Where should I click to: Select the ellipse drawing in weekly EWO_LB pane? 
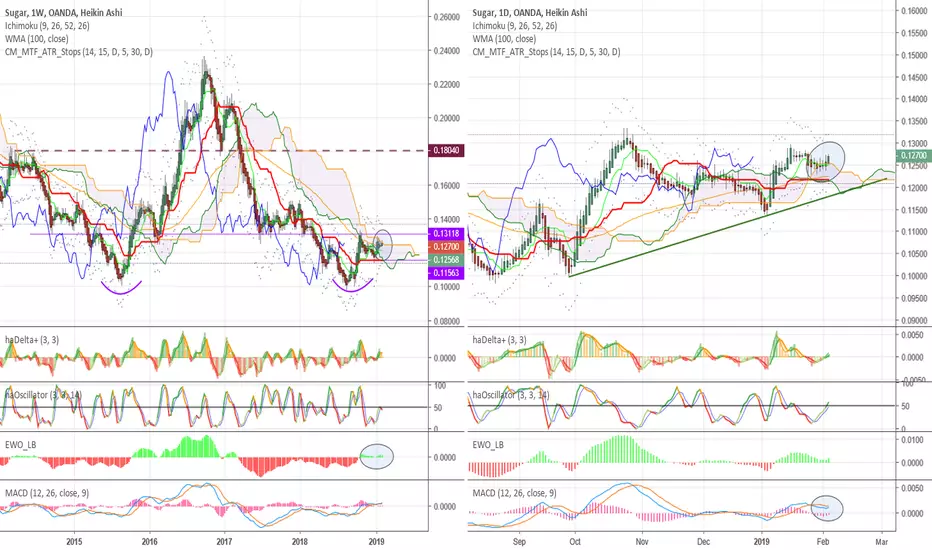click(377, 457)
